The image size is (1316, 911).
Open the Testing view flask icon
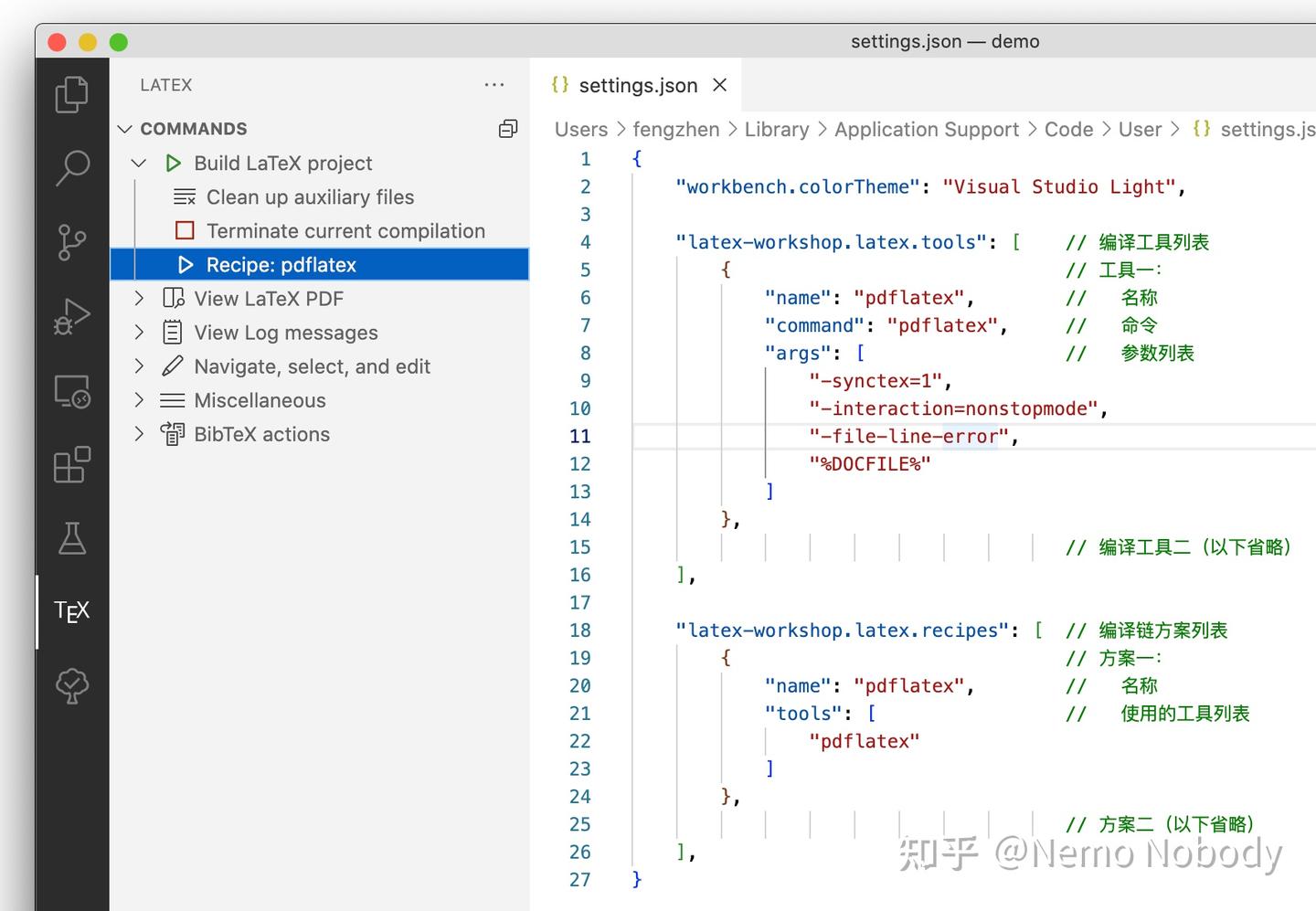(71, 539)
